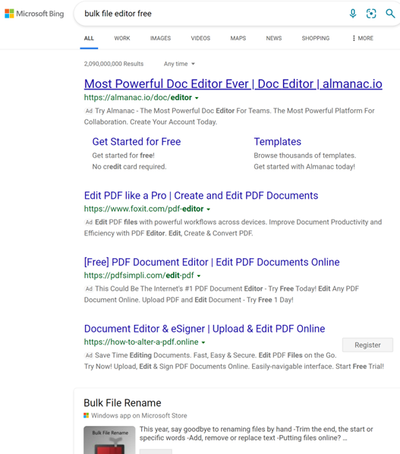
Task: Expand the Any time filter dropdown
Action: [x=179, y=64]
